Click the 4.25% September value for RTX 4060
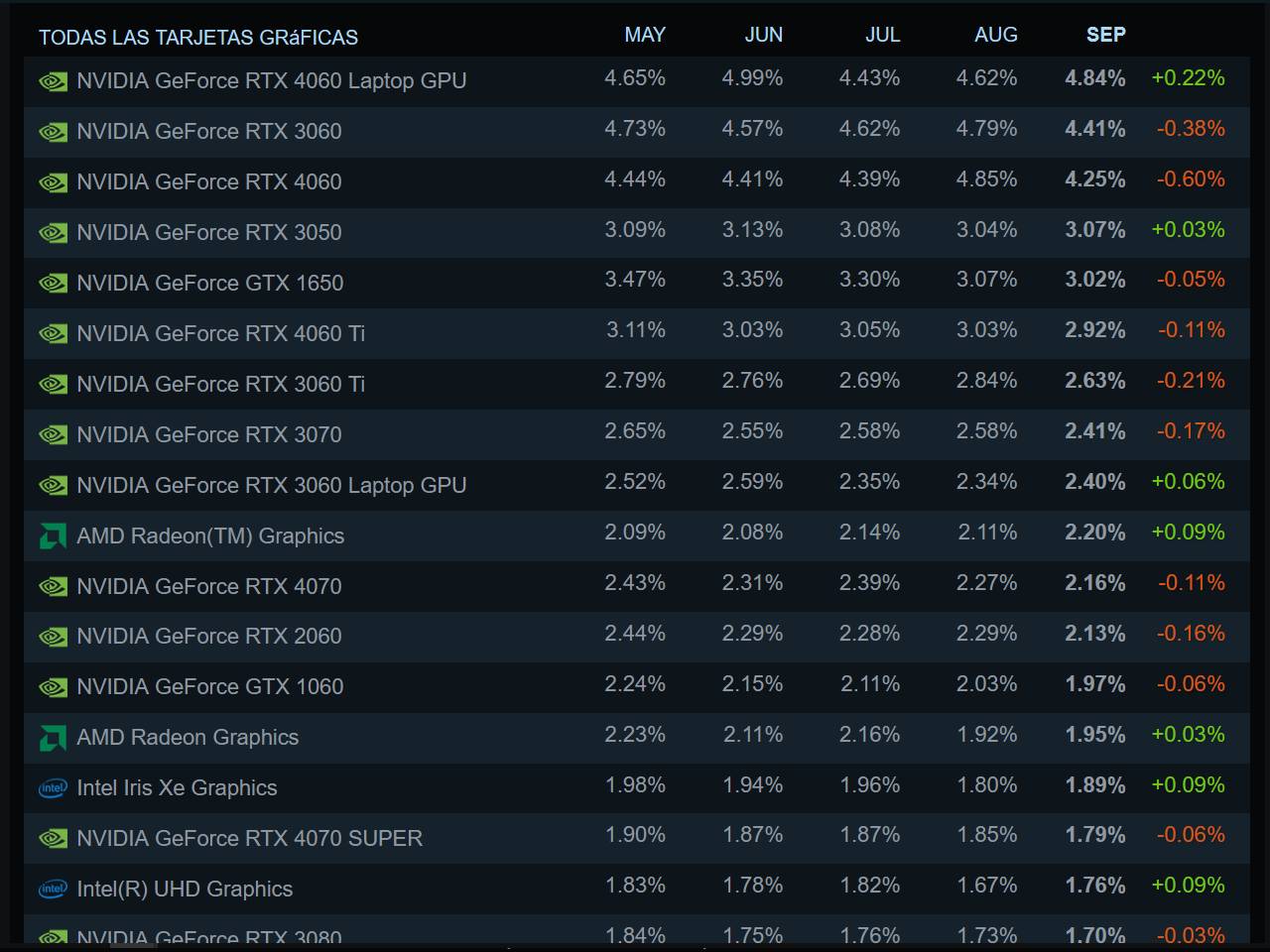The image size is (1270, 952). click(1094, 179)
